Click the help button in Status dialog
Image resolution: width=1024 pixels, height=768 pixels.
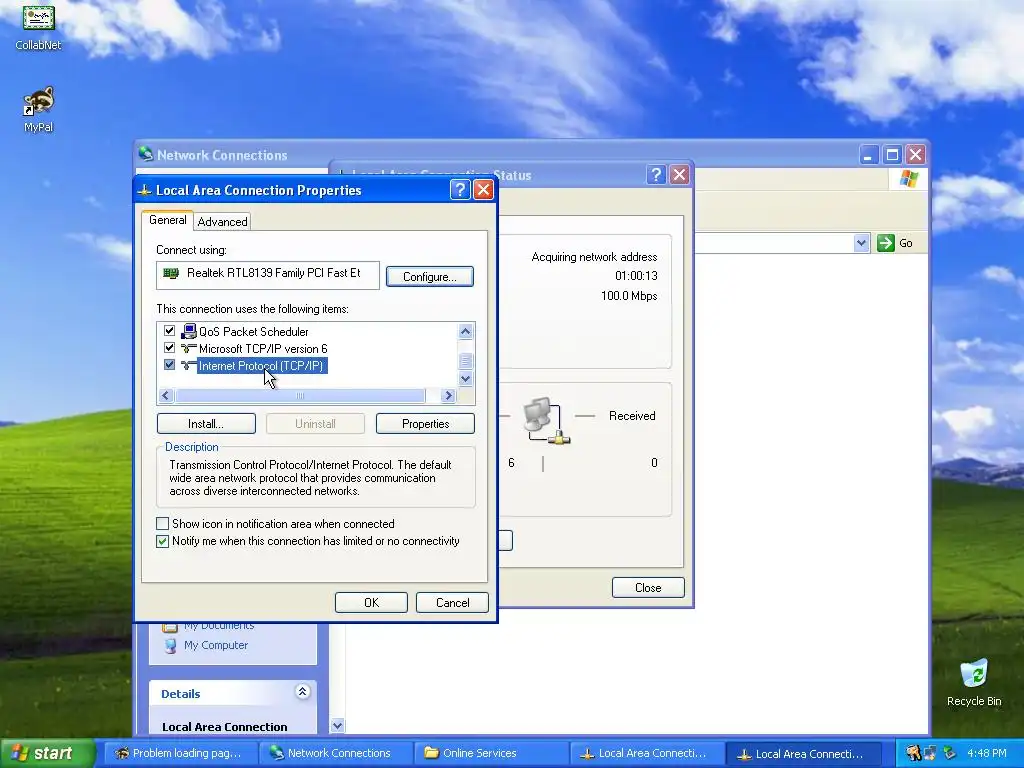[656, 174]
